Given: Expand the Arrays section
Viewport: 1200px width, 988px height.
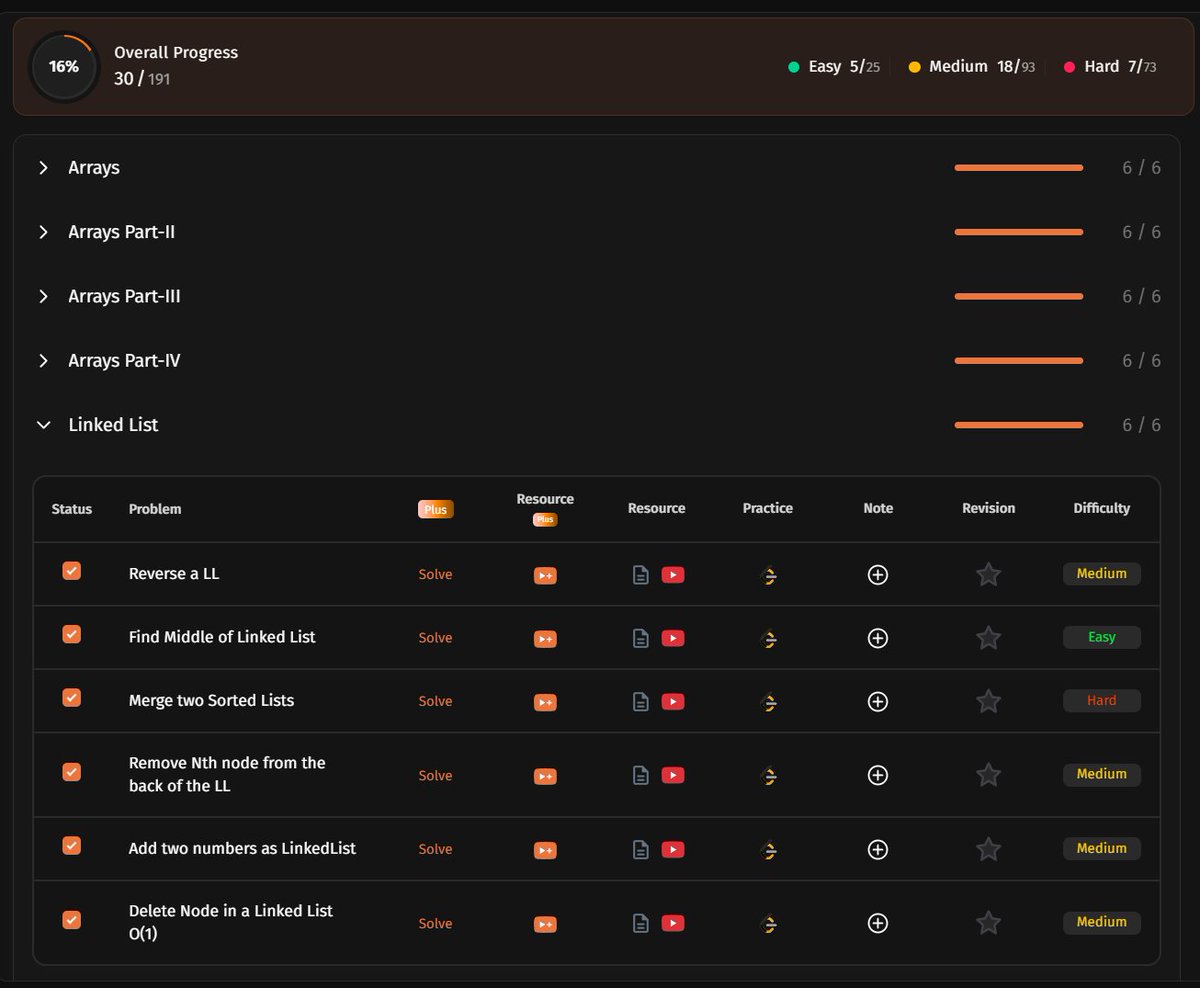Looking at the screenshot, I should 43,168.
